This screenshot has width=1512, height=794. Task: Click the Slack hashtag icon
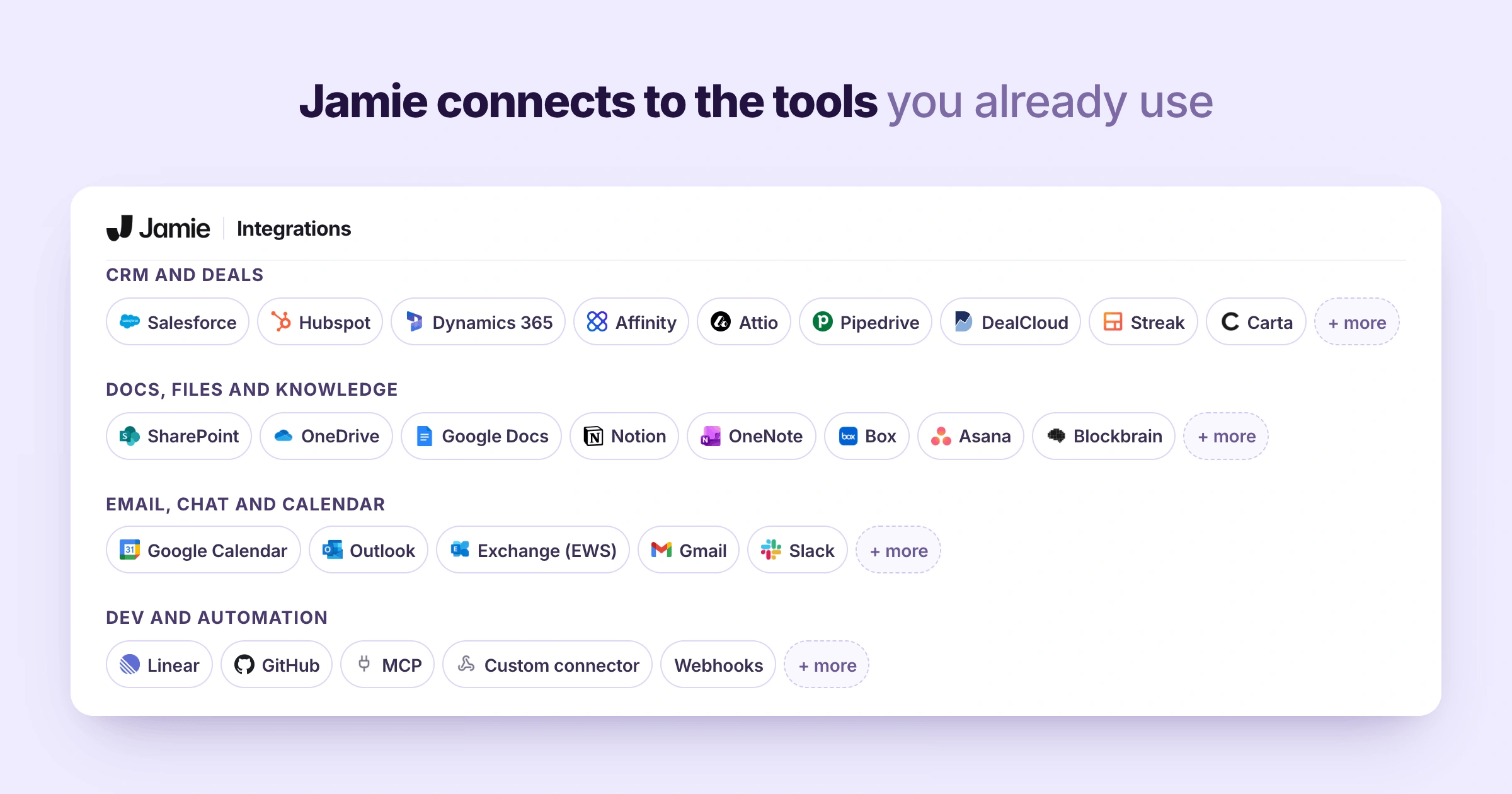click(x=771, y=550)
